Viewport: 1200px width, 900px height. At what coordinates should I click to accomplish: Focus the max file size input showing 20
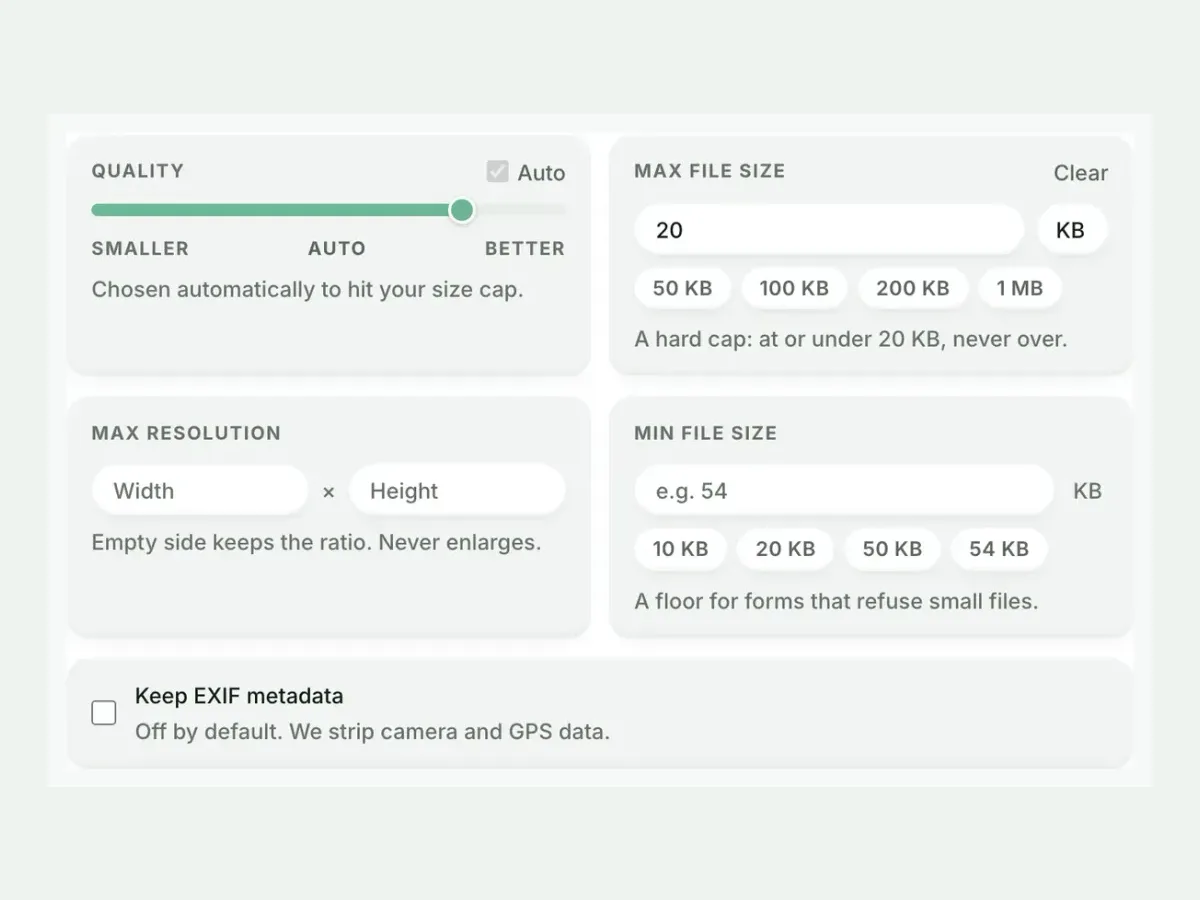pos(829,230)
